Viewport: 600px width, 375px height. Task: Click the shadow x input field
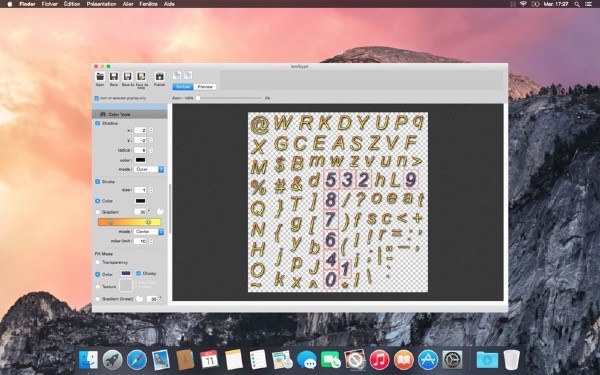pyautogui.click(x=140, y=130)
